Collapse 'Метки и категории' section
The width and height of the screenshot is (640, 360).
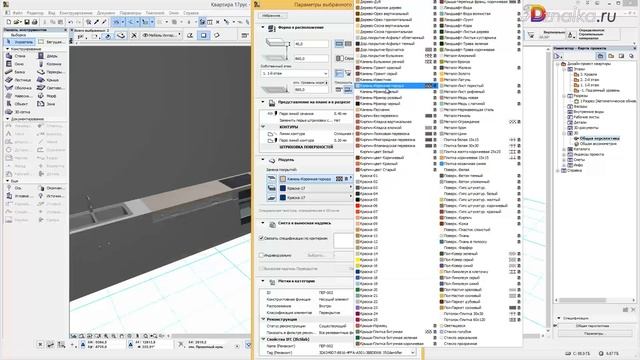pyautogui.click(x=263, y=281)
